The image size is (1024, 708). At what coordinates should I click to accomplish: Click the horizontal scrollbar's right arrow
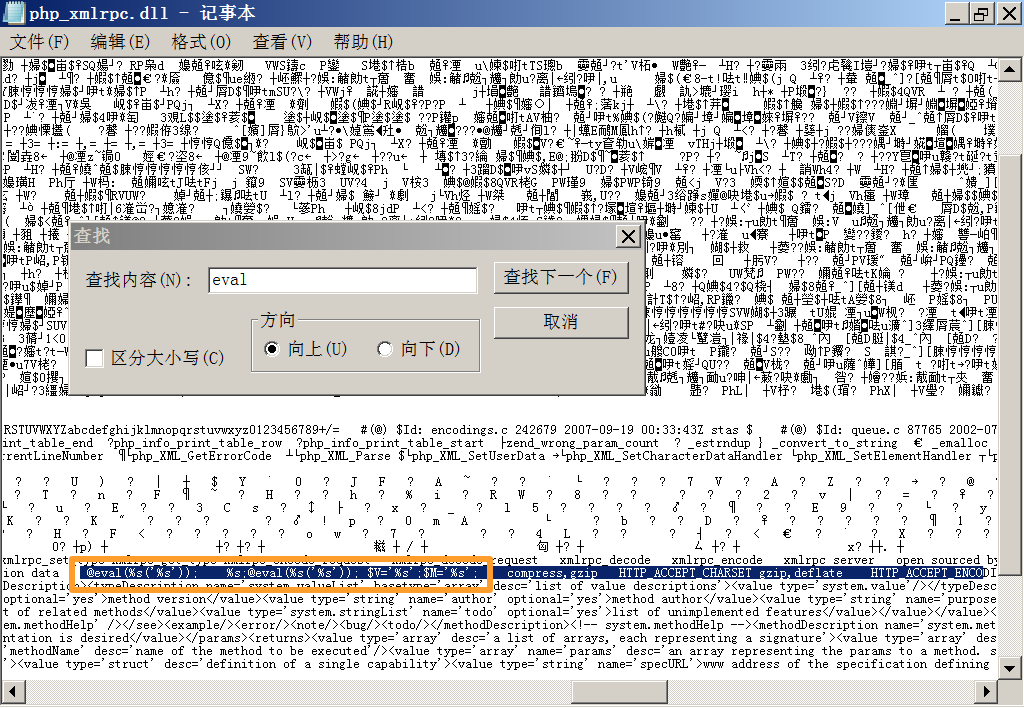(x=985, y=690)
